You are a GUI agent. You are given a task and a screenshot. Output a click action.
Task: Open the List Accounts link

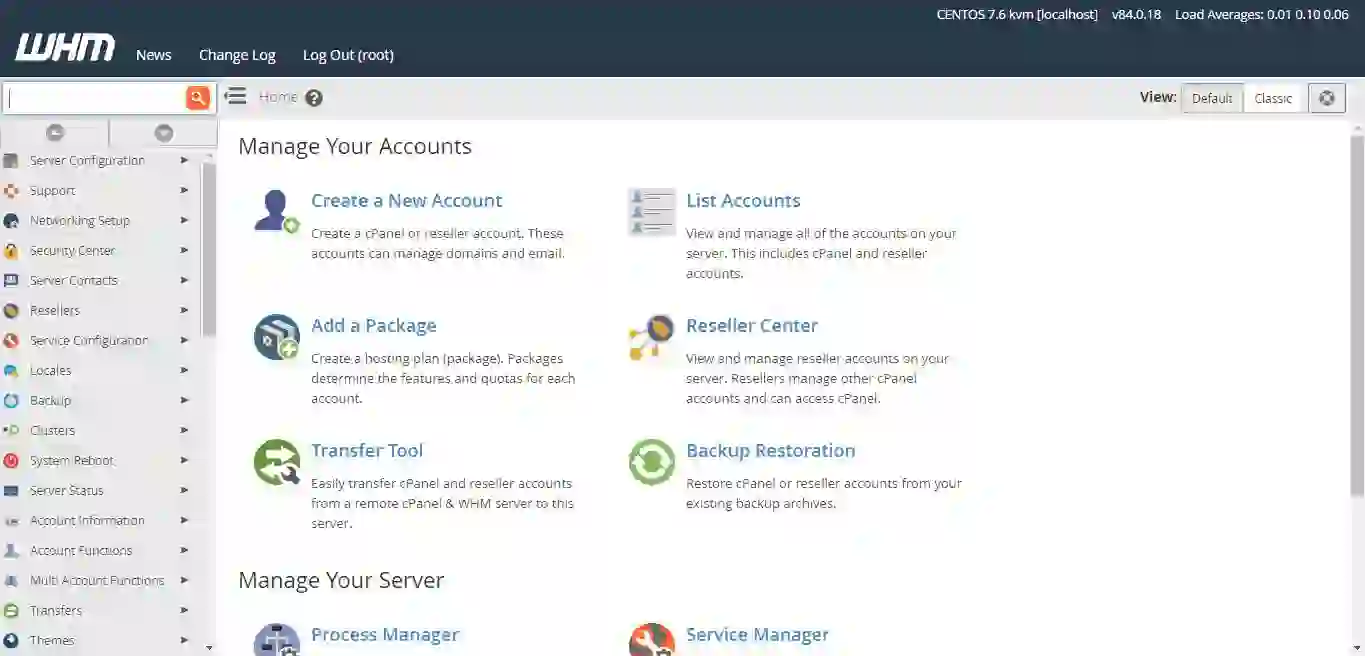point(743,201)
